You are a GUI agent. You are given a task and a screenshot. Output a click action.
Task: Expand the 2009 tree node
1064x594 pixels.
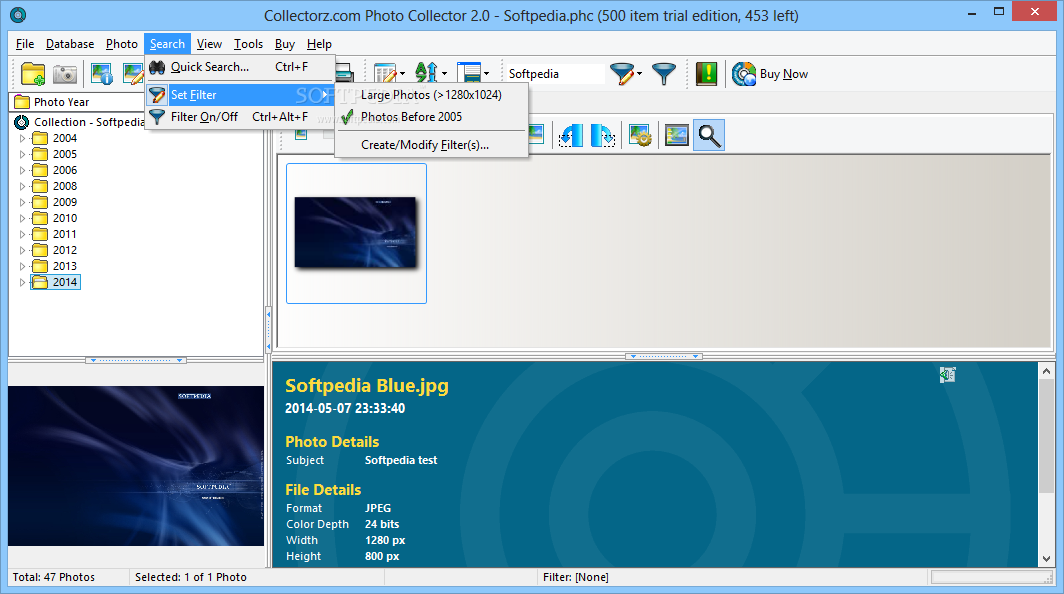(x=22, y=202)
